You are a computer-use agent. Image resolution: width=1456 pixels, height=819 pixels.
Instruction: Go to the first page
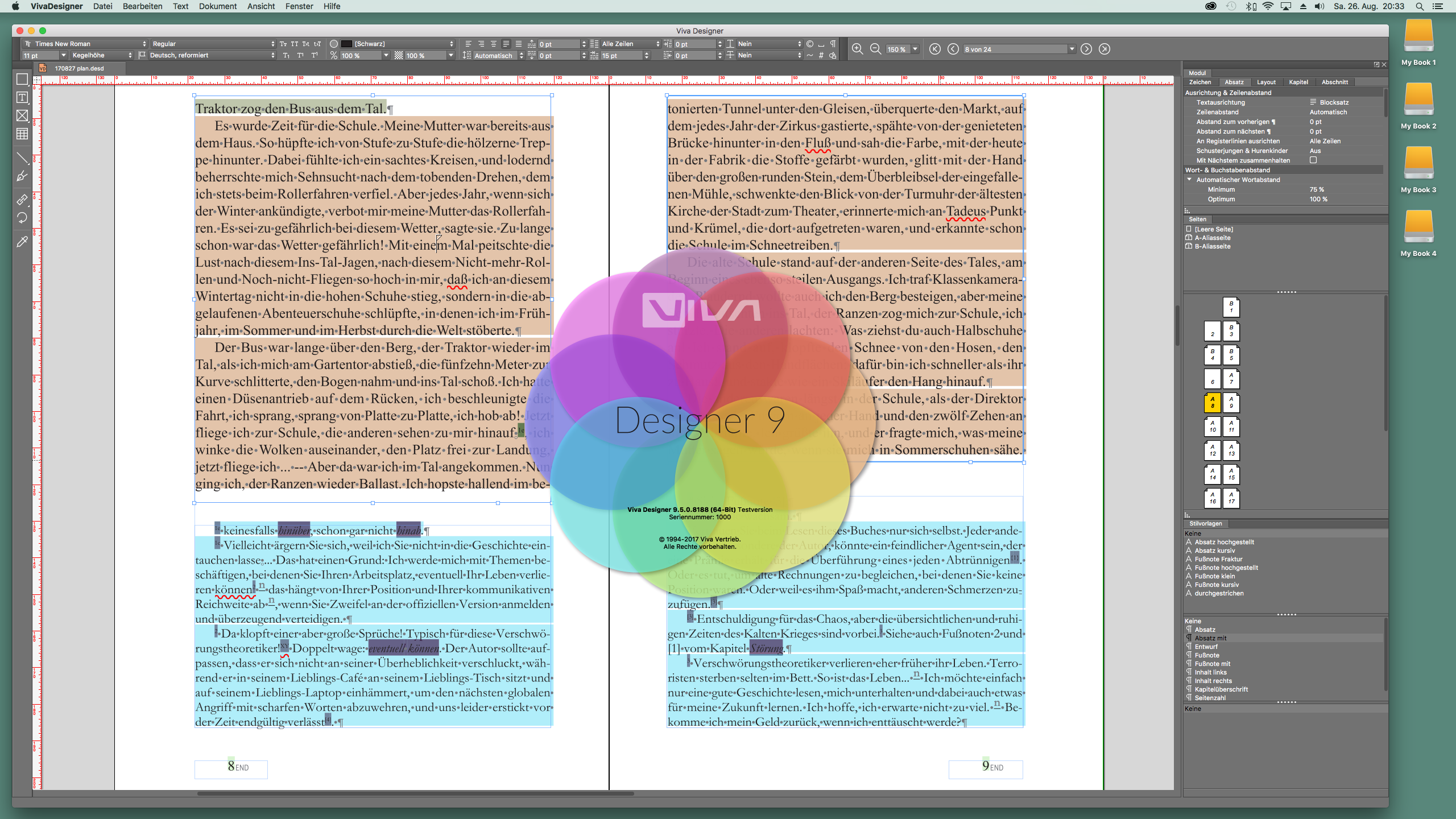coord(935,49)
